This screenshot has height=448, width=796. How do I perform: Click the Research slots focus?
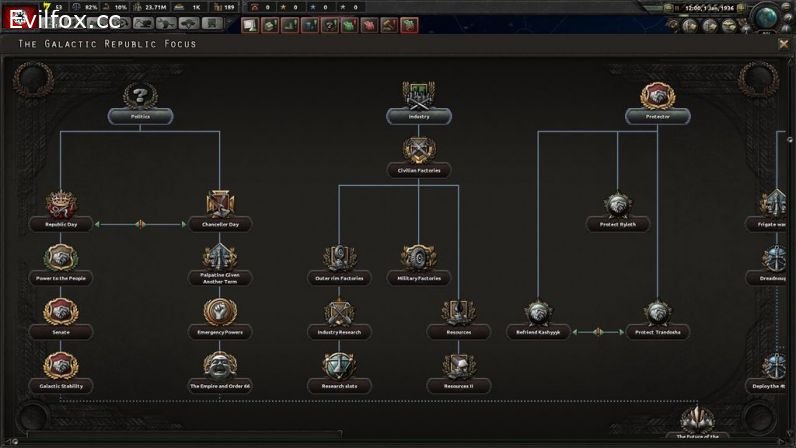[339, 368]
